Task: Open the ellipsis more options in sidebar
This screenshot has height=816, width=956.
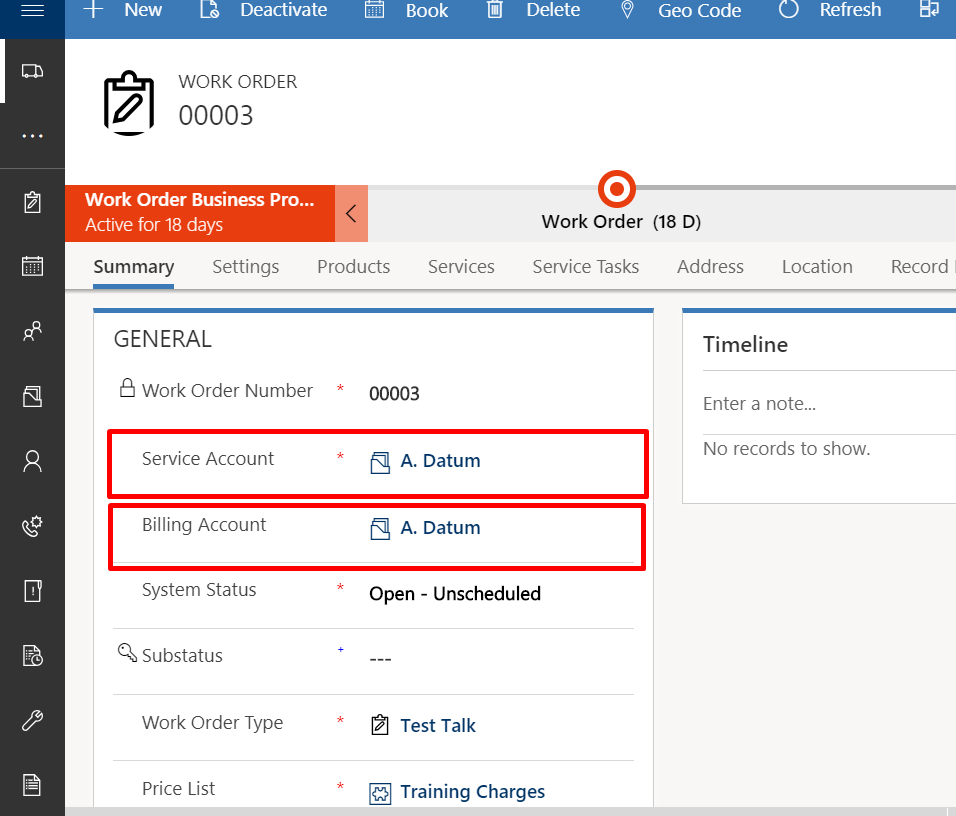Action: (x=32, y=136)
